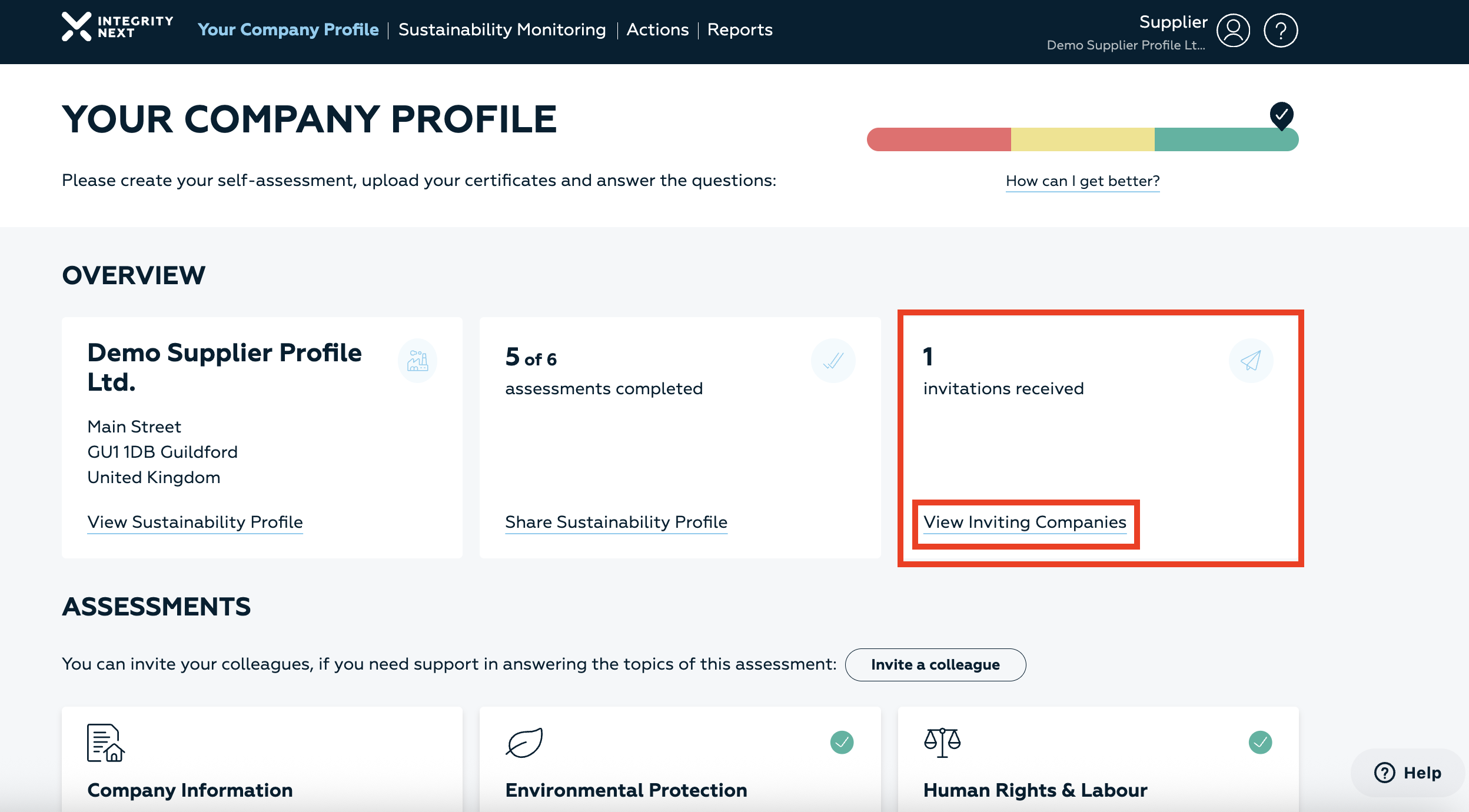Click the Company Information document icon
Viewport: 1469px width, 812px height.
coord(106,743)
